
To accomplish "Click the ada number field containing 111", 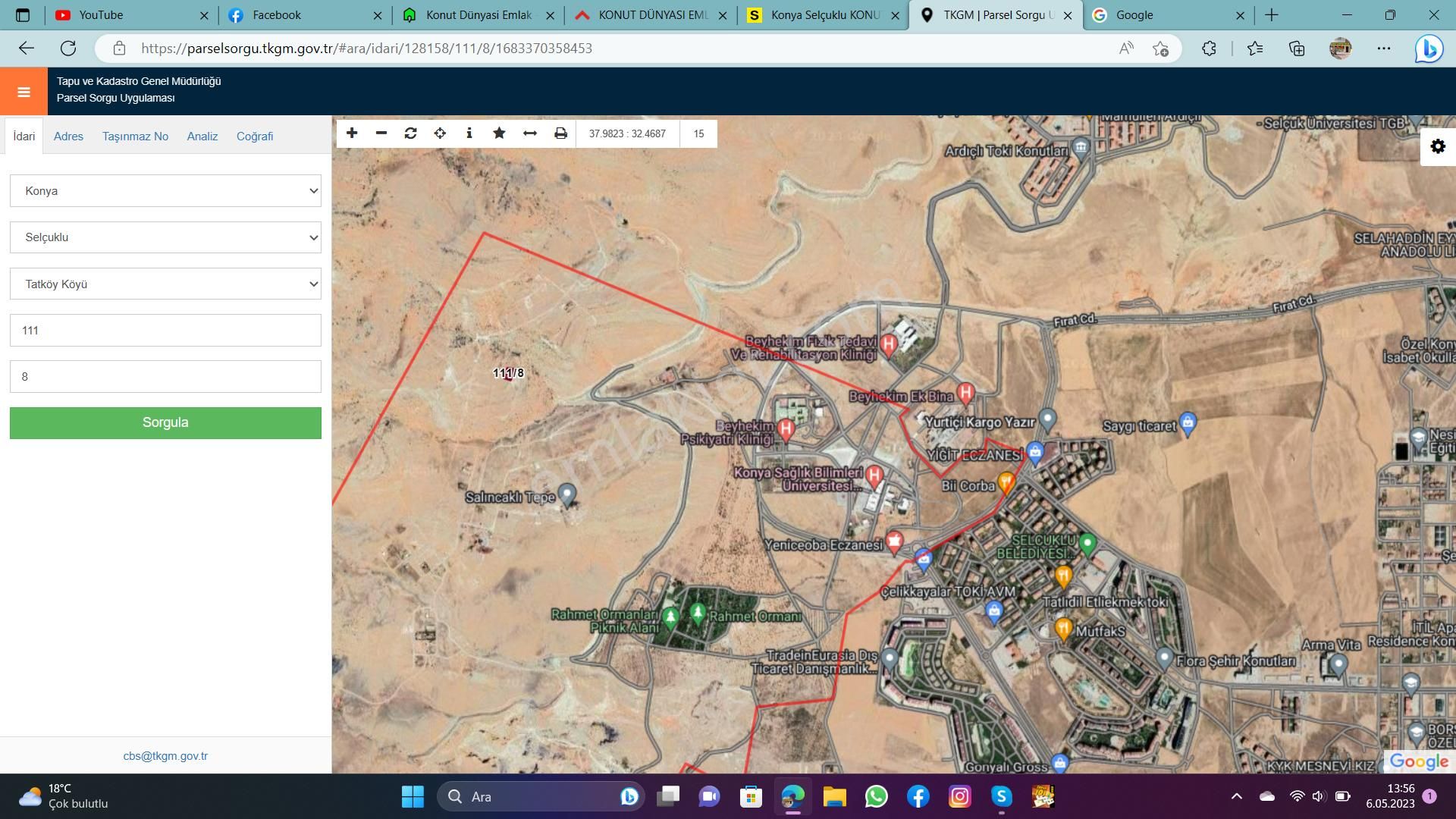I will [165, 331].
